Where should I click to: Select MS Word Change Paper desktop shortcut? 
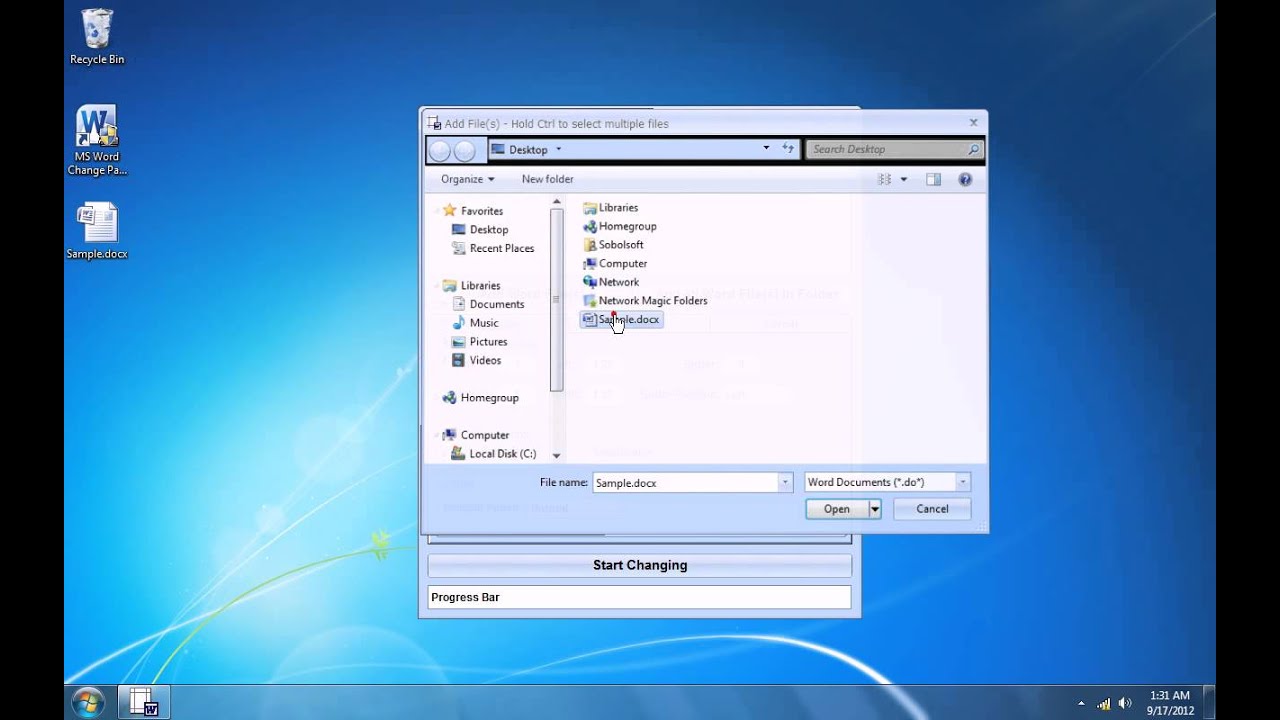click(x=97, y=141)
